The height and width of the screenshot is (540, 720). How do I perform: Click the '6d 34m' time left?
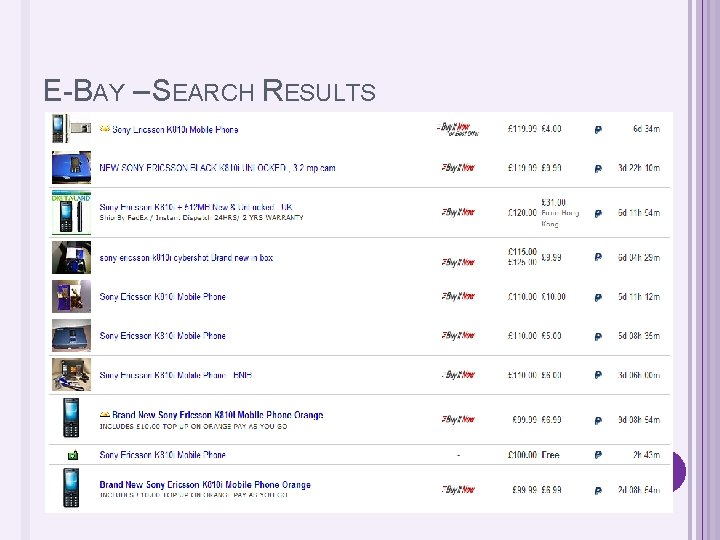[x=646, y=129]
